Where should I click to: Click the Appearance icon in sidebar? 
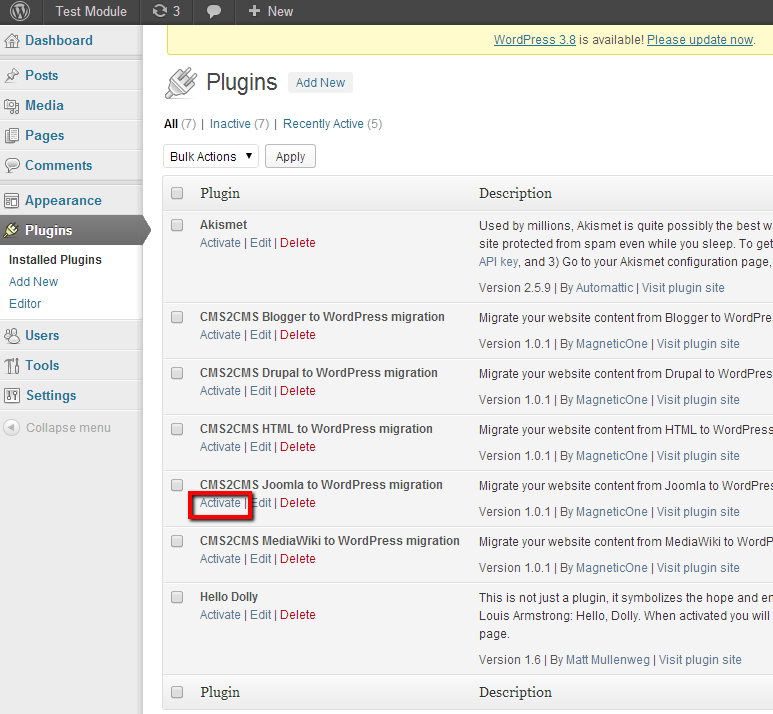12,201
